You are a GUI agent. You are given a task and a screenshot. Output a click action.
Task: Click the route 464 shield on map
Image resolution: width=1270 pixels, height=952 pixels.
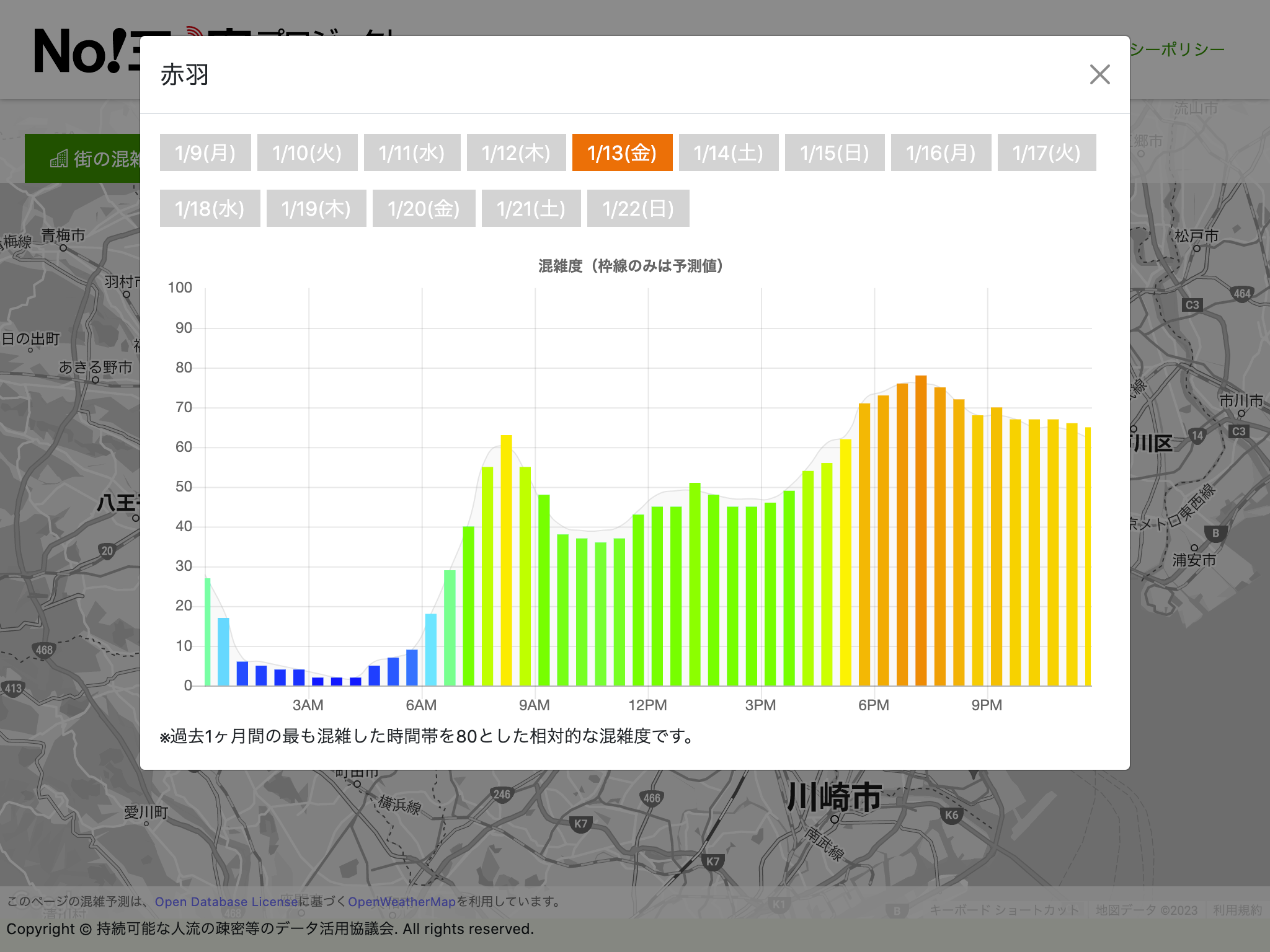(1242, 294)
